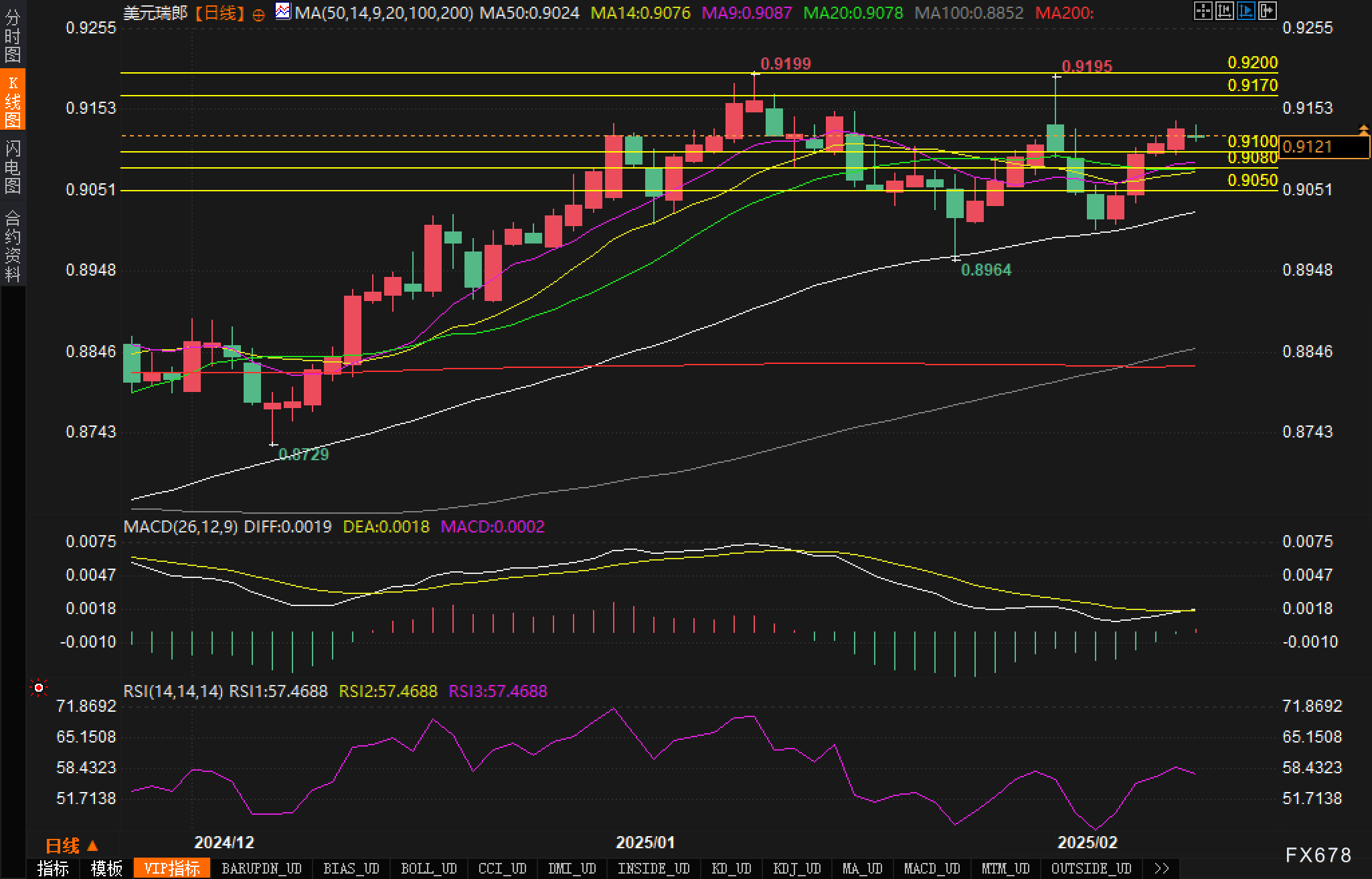Click the MA indicator chart icon
This screenshot has height=879, width=1372.
click(283, 12)
